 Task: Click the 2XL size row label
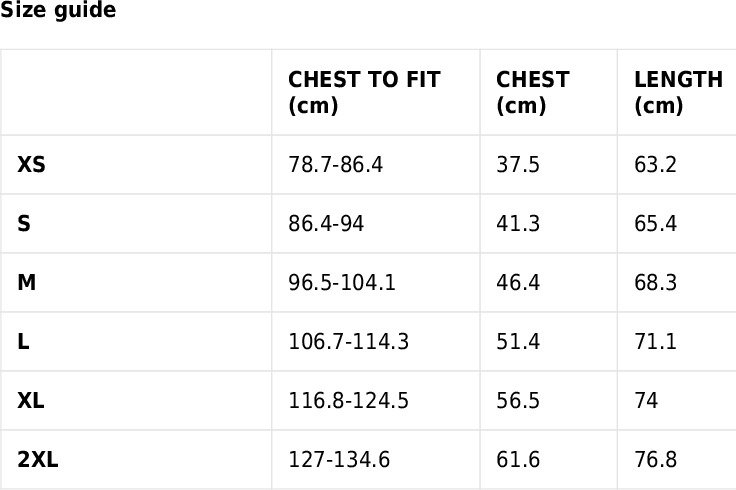coord(38,459)
